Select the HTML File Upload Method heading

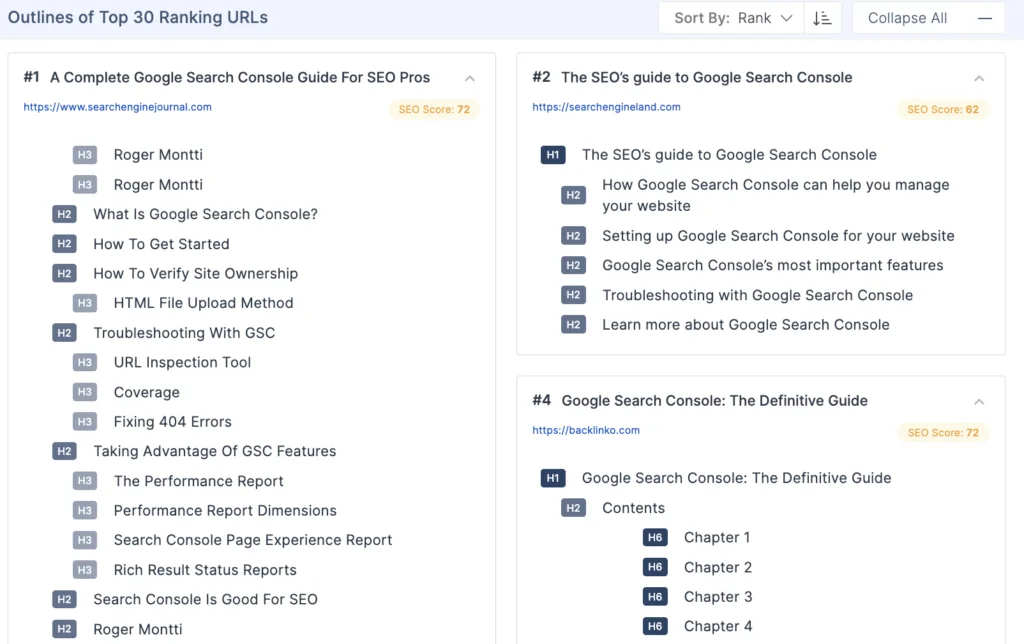click(x=203, y=303)
